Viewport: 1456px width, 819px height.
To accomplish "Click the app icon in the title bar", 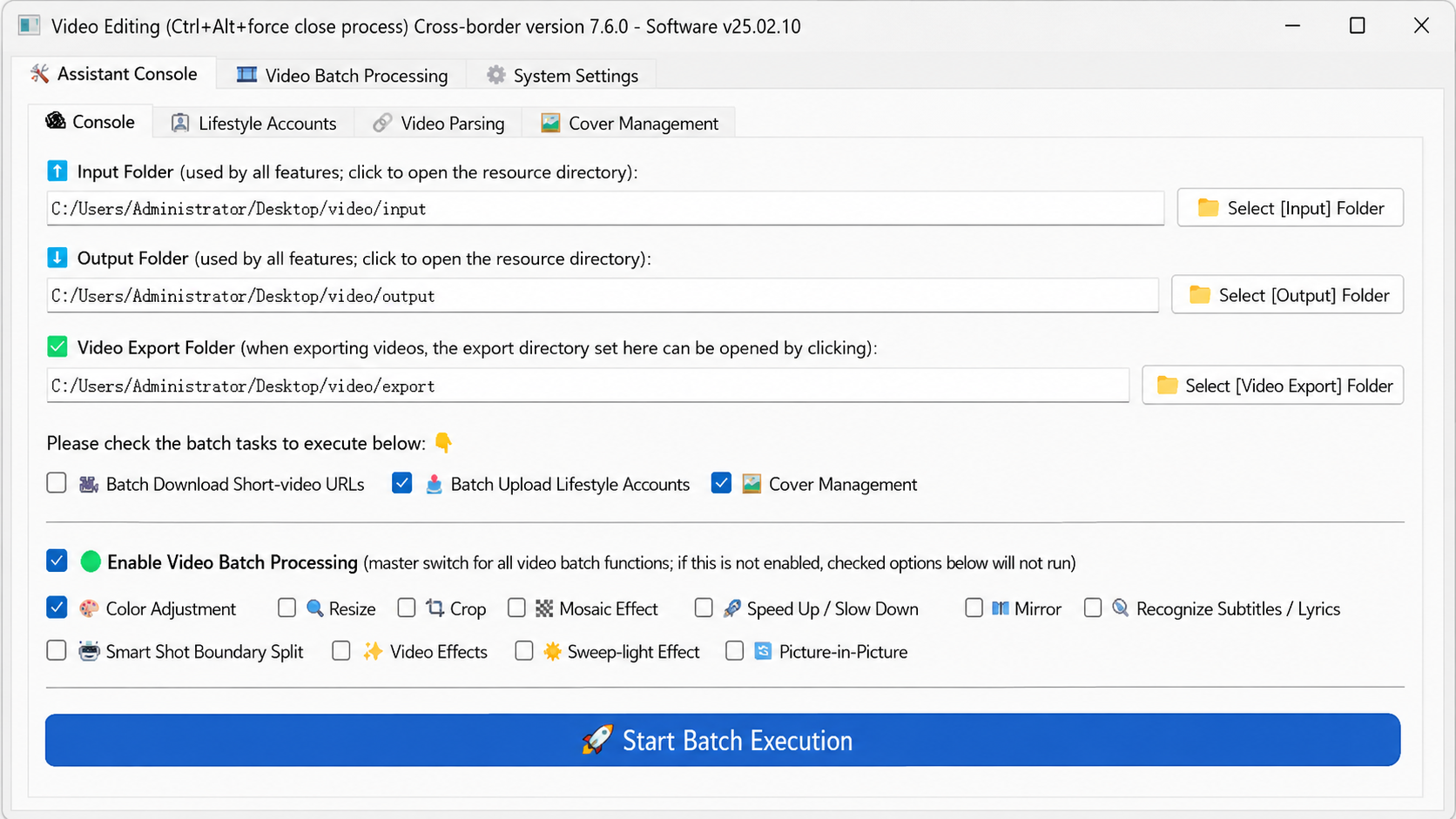I will [30, 25].
